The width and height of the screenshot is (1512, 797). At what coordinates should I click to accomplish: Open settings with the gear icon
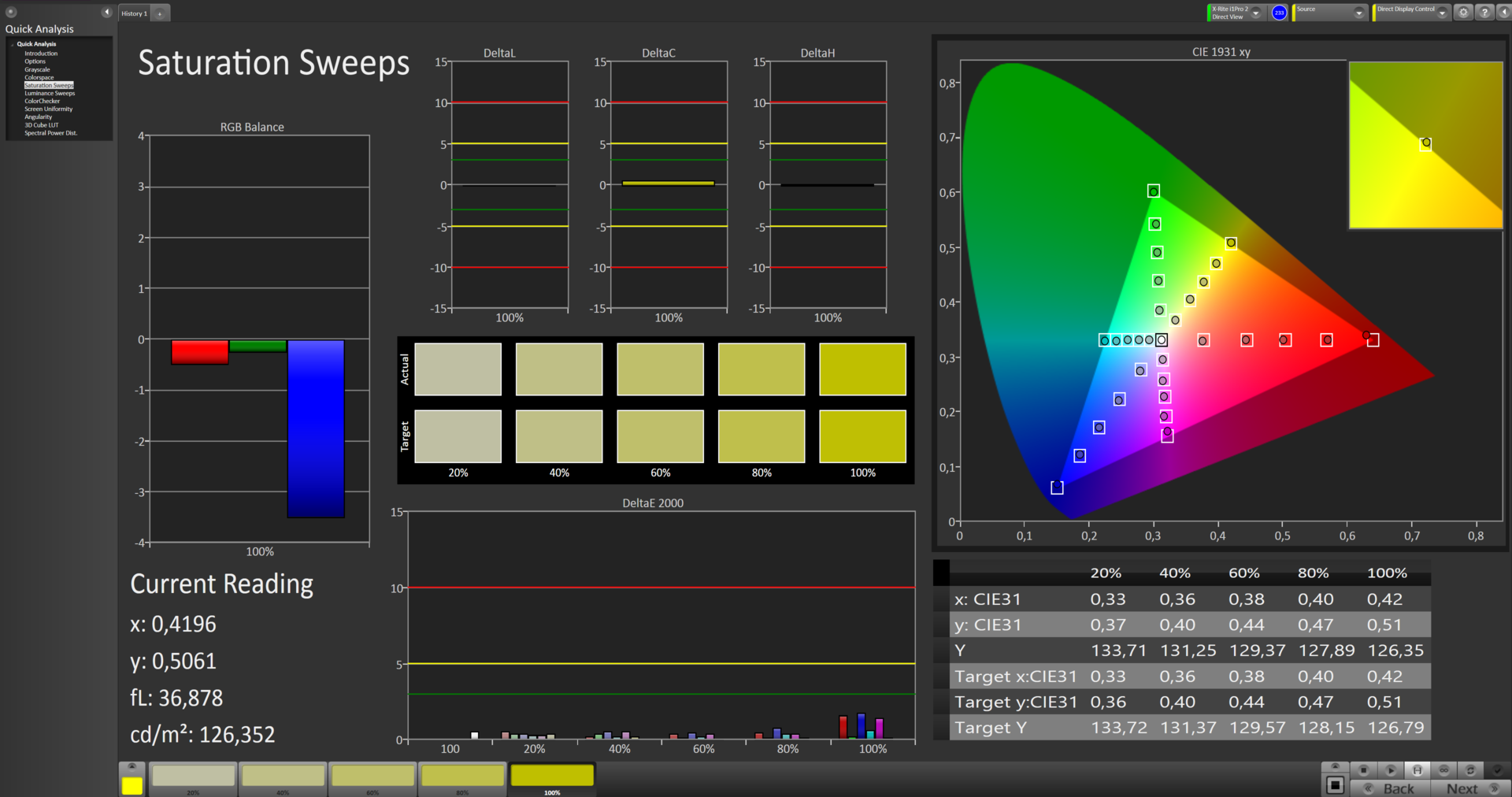point(1463,13)
